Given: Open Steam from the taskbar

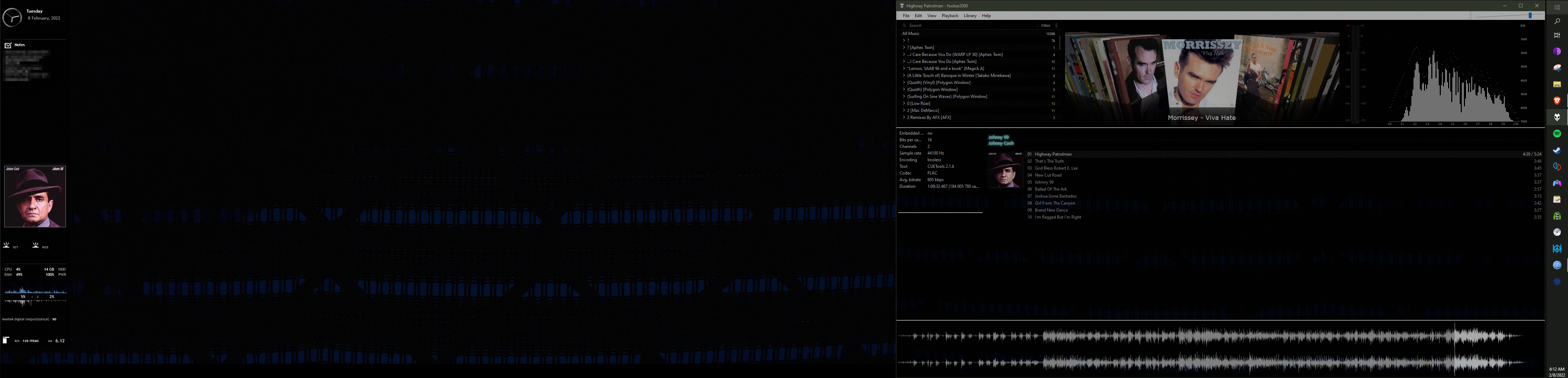Looking at the screenshot, I should 1557,150.
